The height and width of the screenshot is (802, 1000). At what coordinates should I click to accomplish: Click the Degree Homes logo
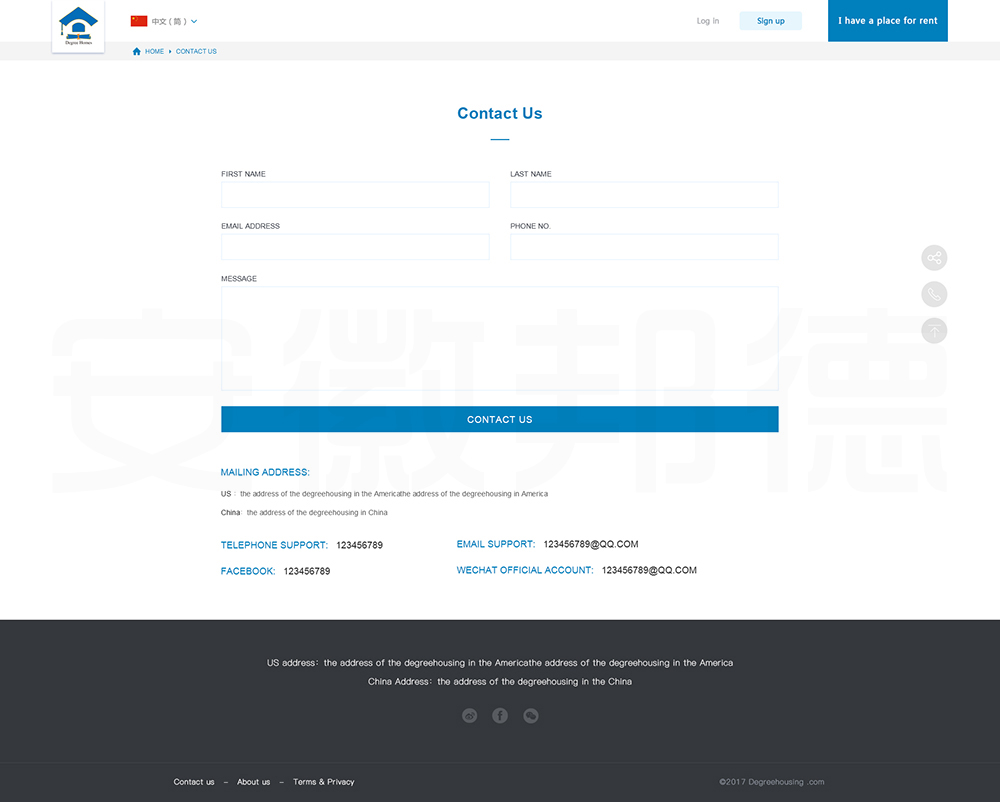(78, 26)
